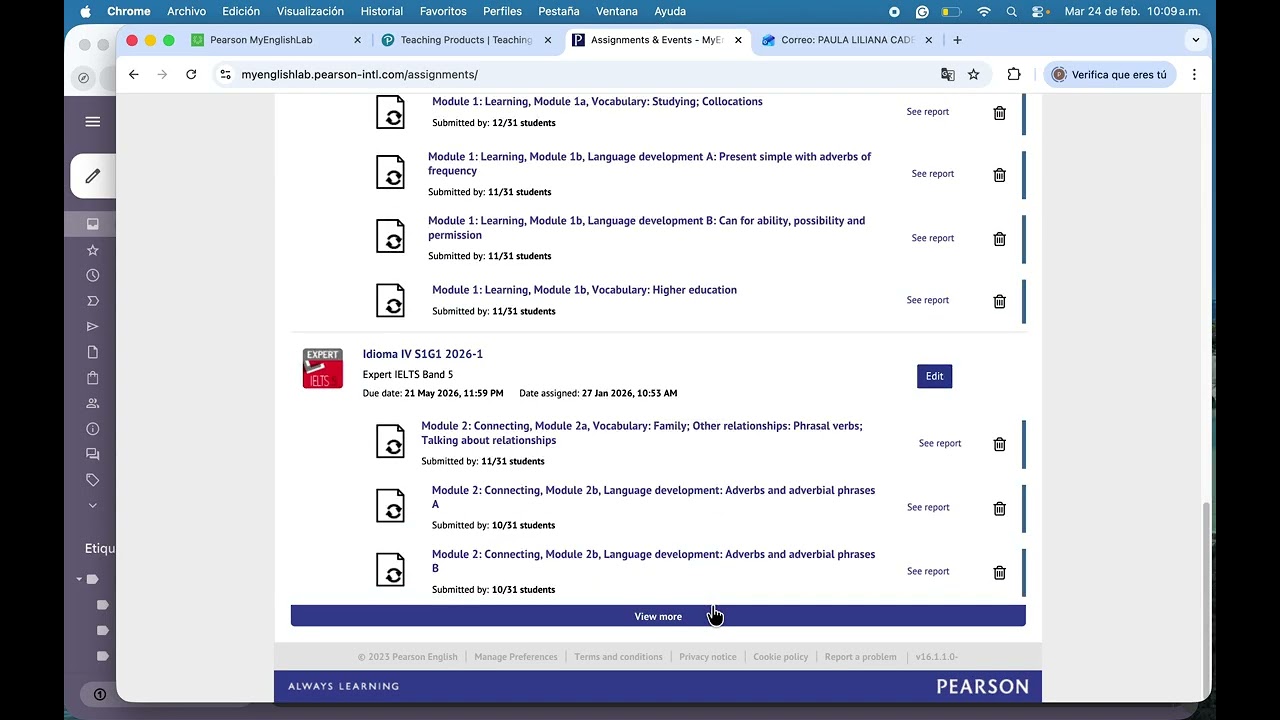Delete the Studying; Collocations assignment
The width and height of the screenshot is (1280, 720).
(999, 113)
